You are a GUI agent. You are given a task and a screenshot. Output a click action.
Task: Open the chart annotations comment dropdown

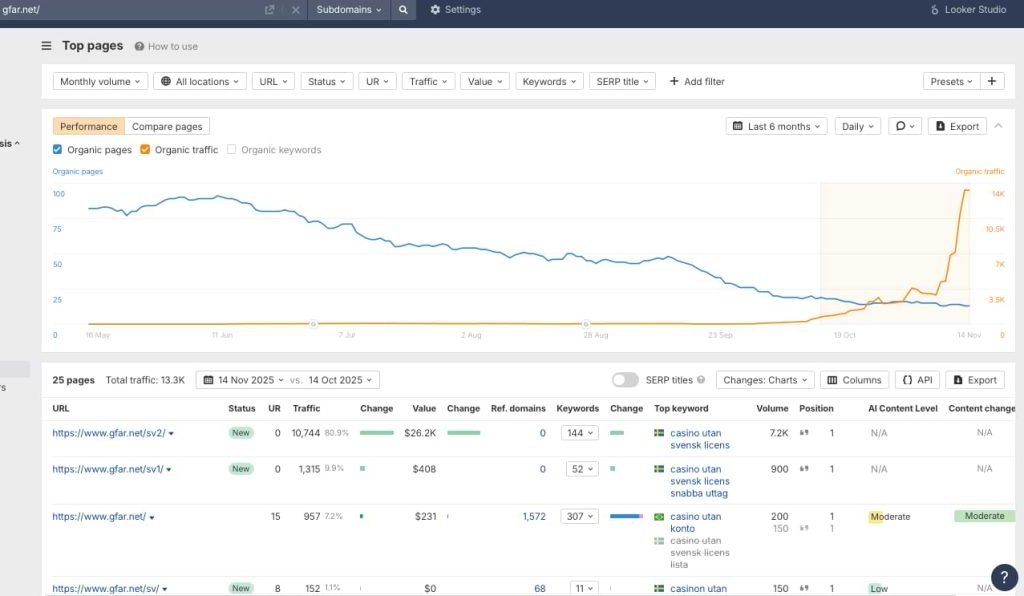[905, 127]
